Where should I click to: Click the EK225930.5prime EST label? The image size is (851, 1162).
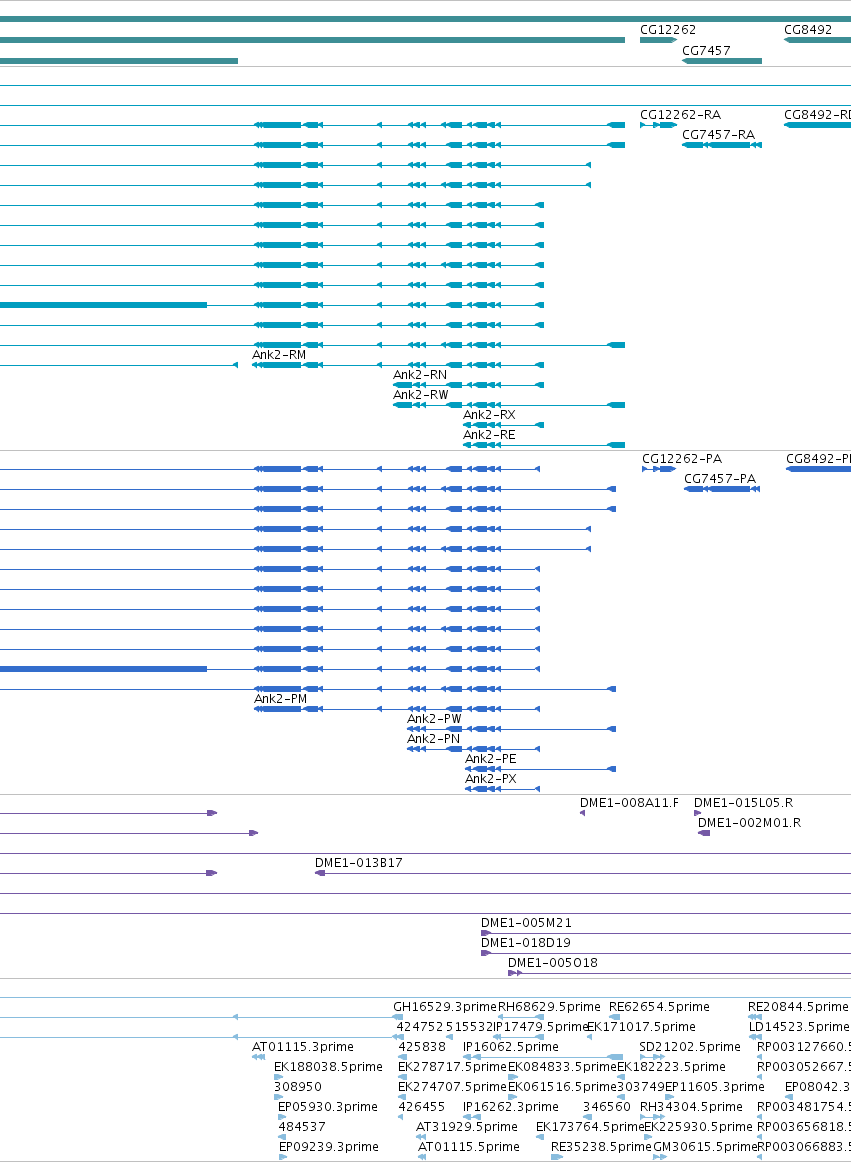click(x=698, y=1127)
